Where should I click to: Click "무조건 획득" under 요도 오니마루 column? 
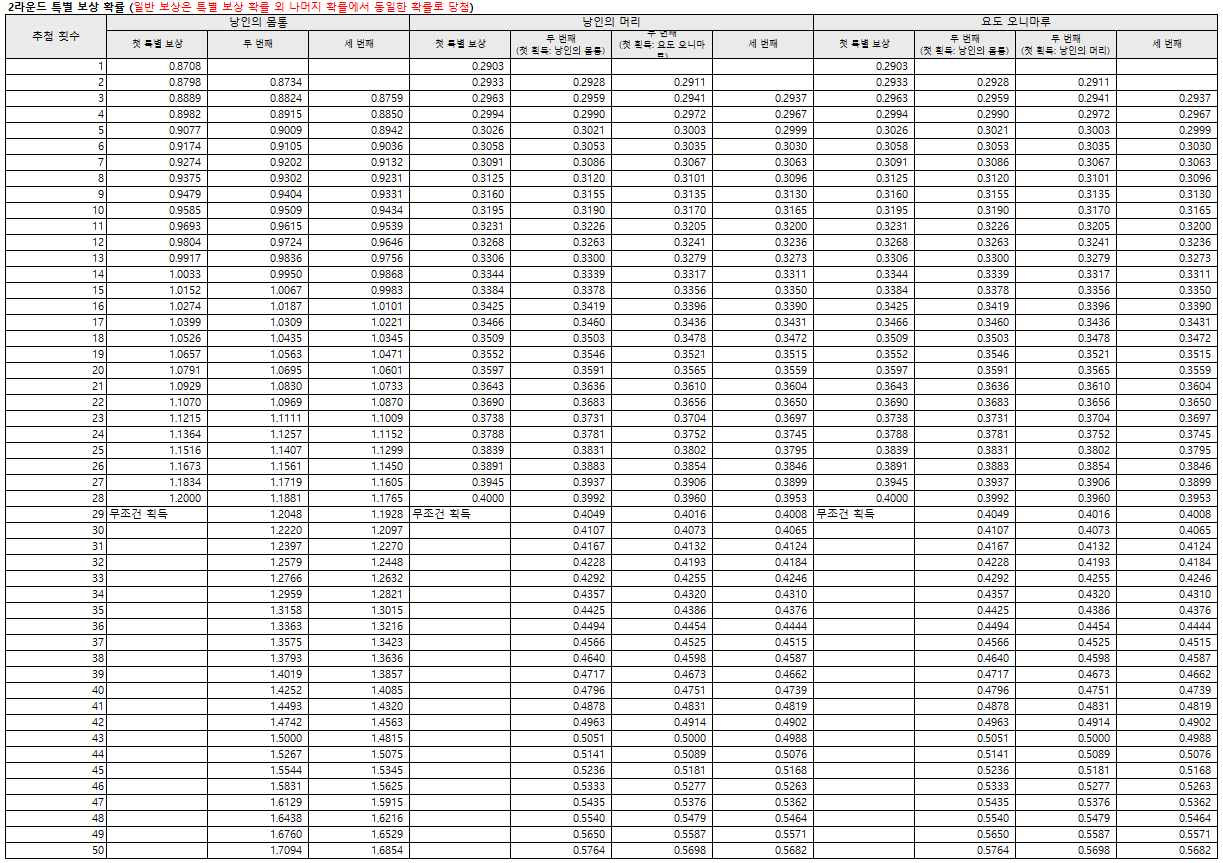845,514
